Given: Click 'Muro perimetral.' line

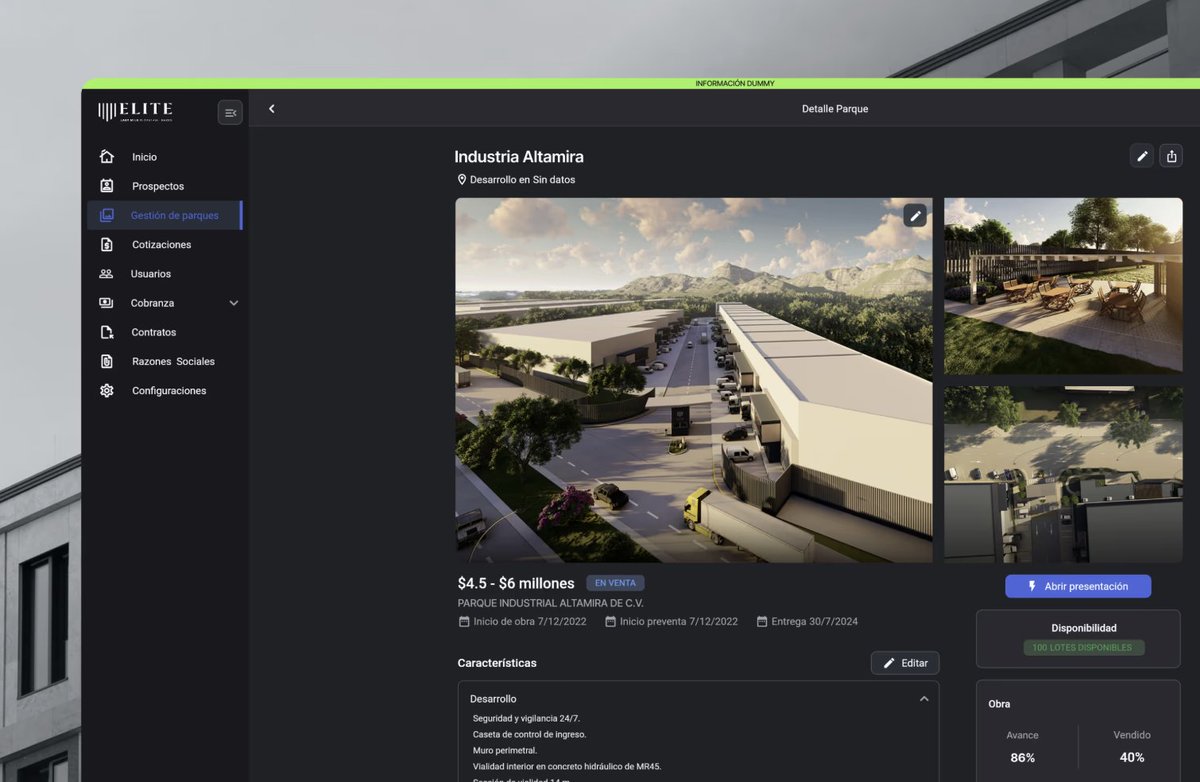Looking at the screenshot, I should (x=505, y=750).
